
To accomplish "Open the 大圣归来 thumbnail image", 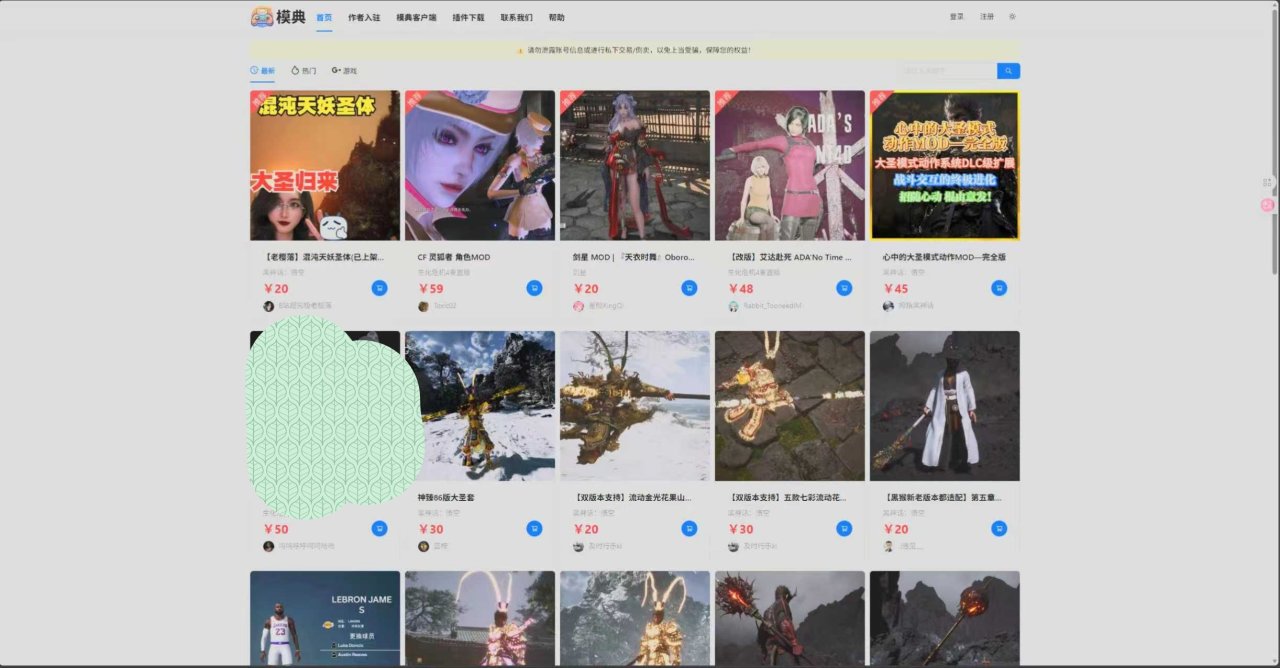I will click(325, 165).
